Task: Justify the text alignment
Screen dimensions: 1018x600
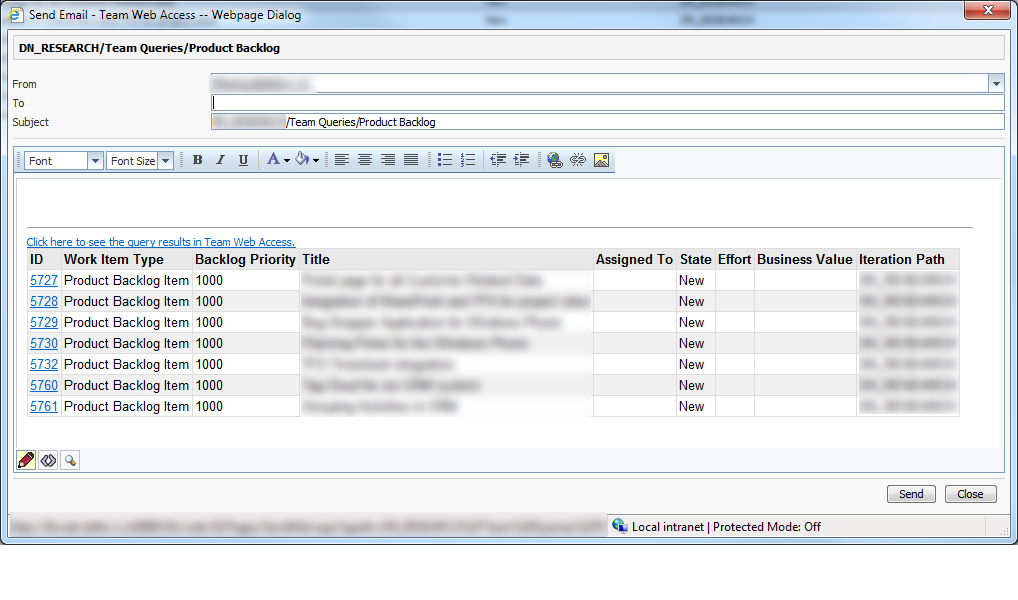Action: [411, 160]
